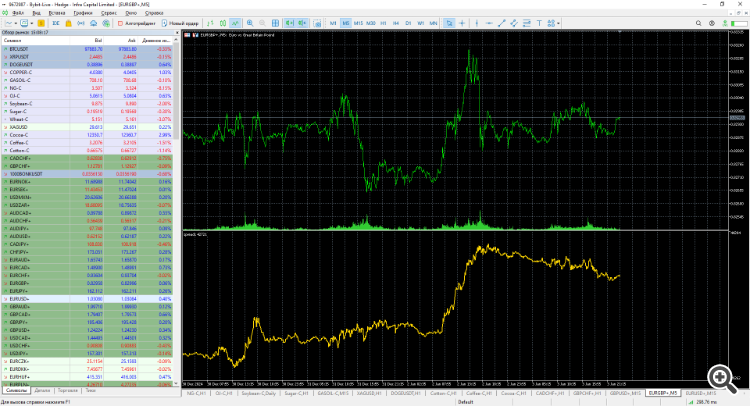Open the chart type line-chart toolbar button
This screenshot has width=750, height=406.
point(9,23)
